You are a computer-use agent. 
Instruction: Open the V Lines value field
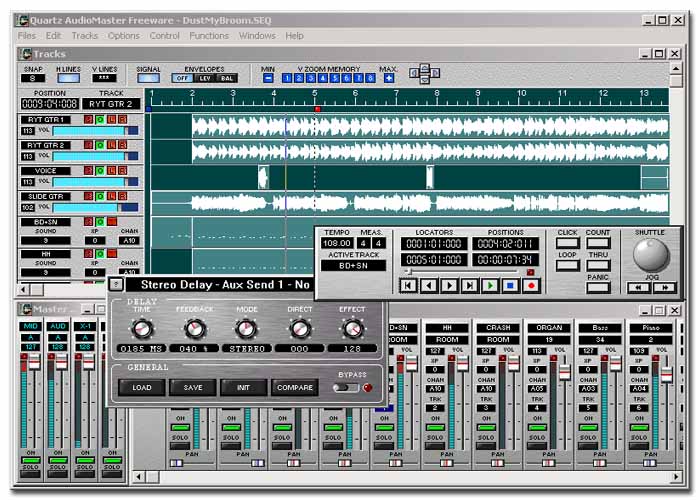pyautogui.click(x=104, y=79)
